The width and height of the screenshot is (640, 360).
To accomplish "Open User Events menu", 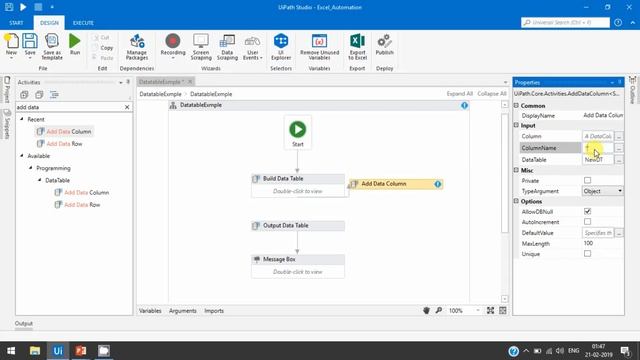I will 253,47.
